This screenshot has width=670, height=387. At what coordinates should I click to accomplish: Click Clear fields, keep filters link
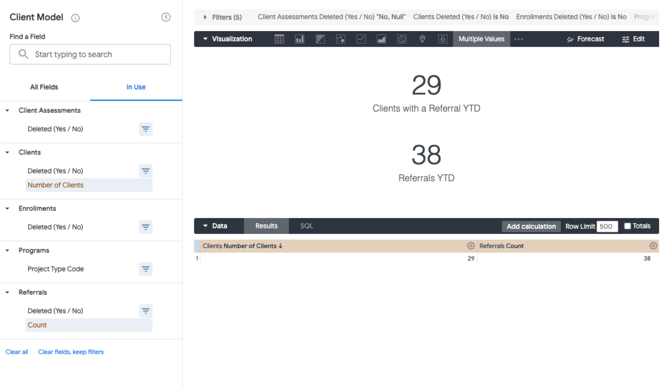point(71,352)
